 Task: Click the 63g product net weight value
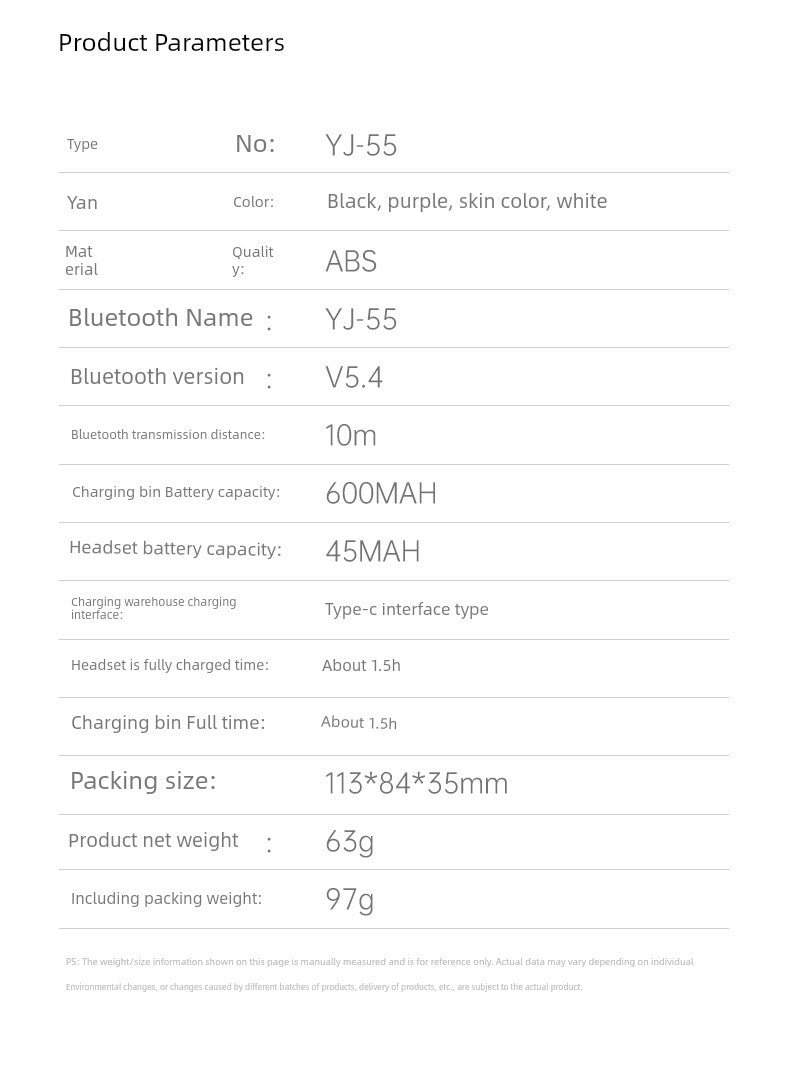[349, 842]
